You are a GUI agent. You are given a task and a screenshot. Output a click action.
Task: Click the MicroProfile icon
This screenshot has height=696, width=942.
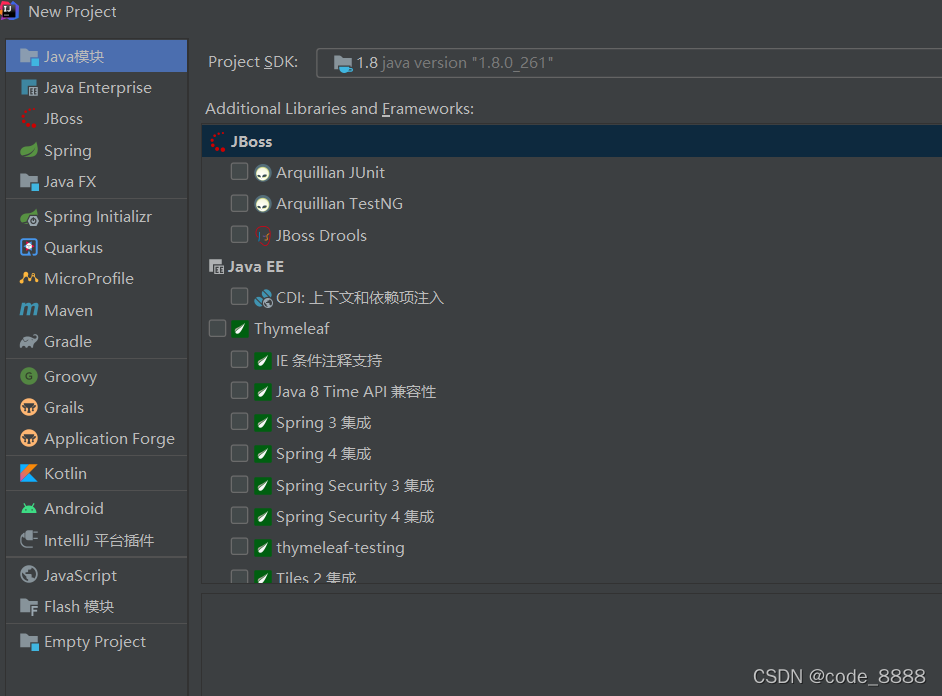(29, 278)
